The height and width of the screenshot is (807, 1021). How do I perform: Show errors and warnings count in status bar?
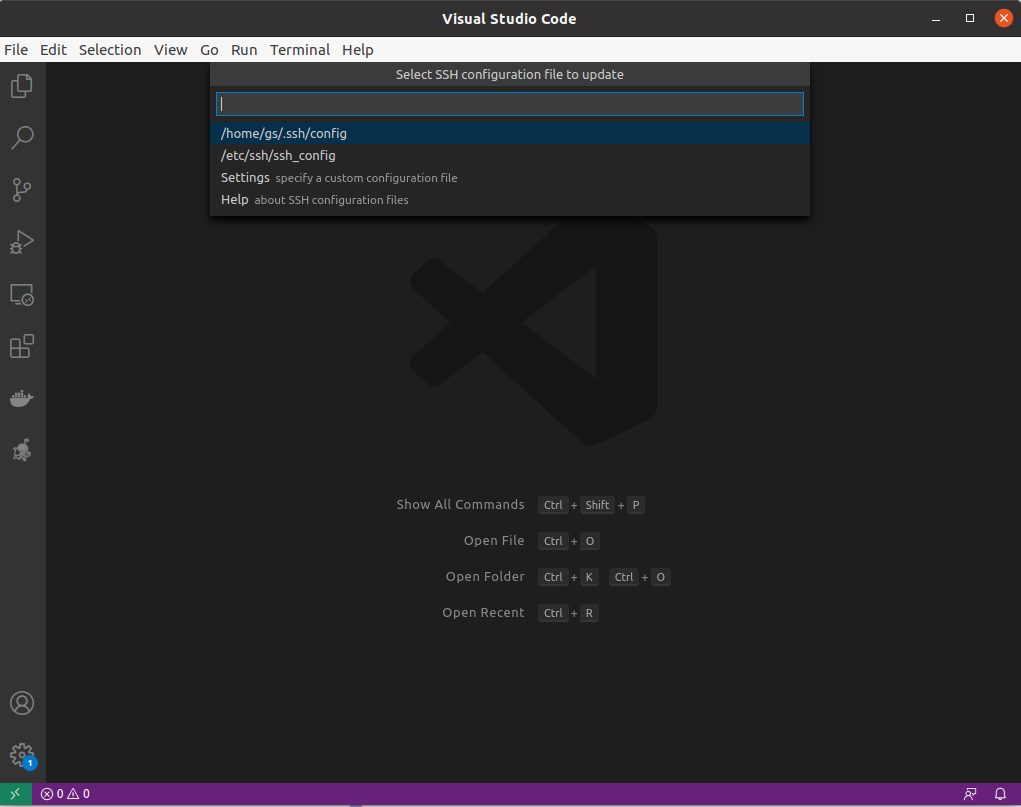pos(65,794)
